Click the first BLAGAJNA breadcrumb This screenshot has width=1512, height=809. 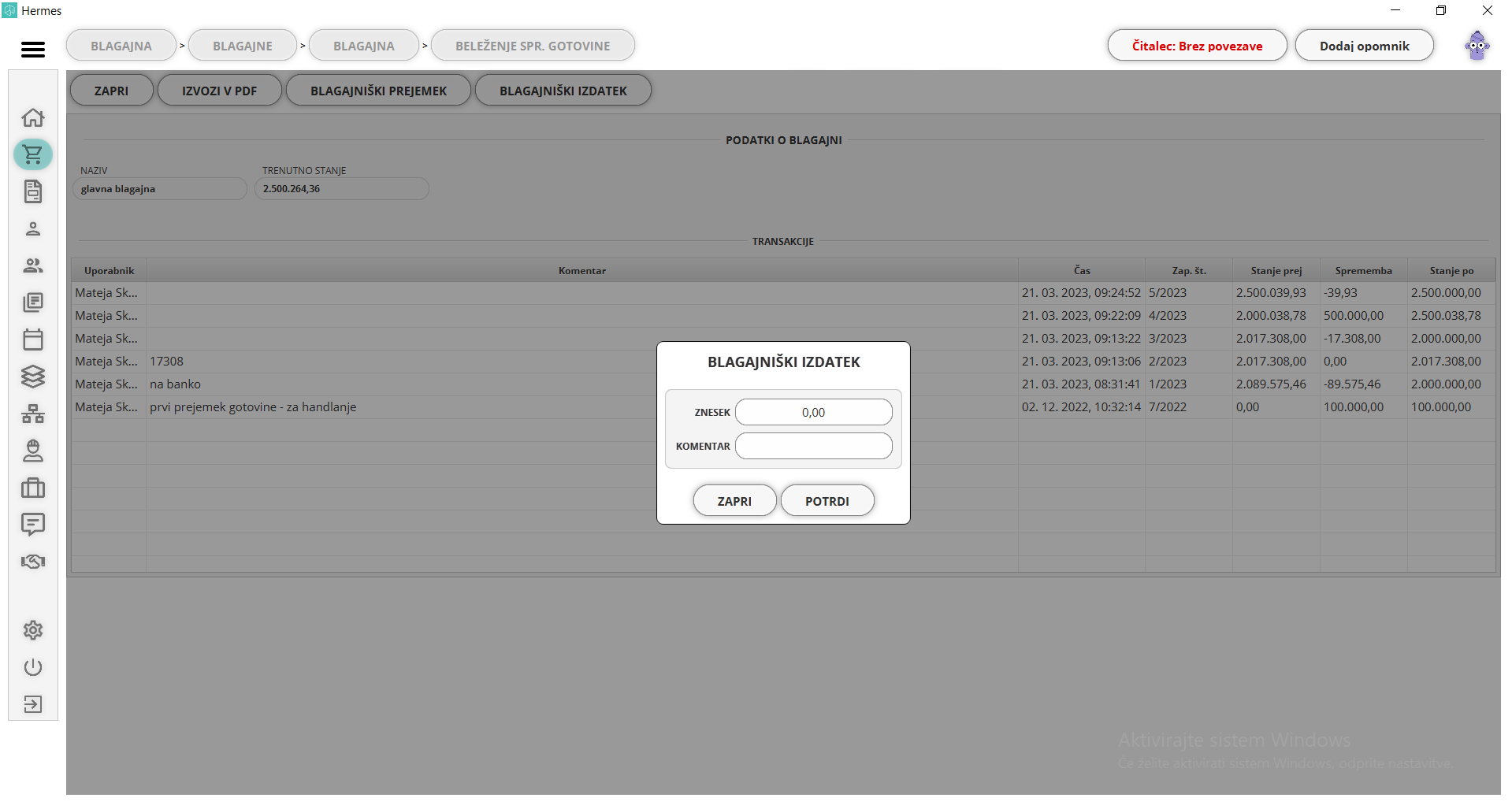[x=121, y=46]
